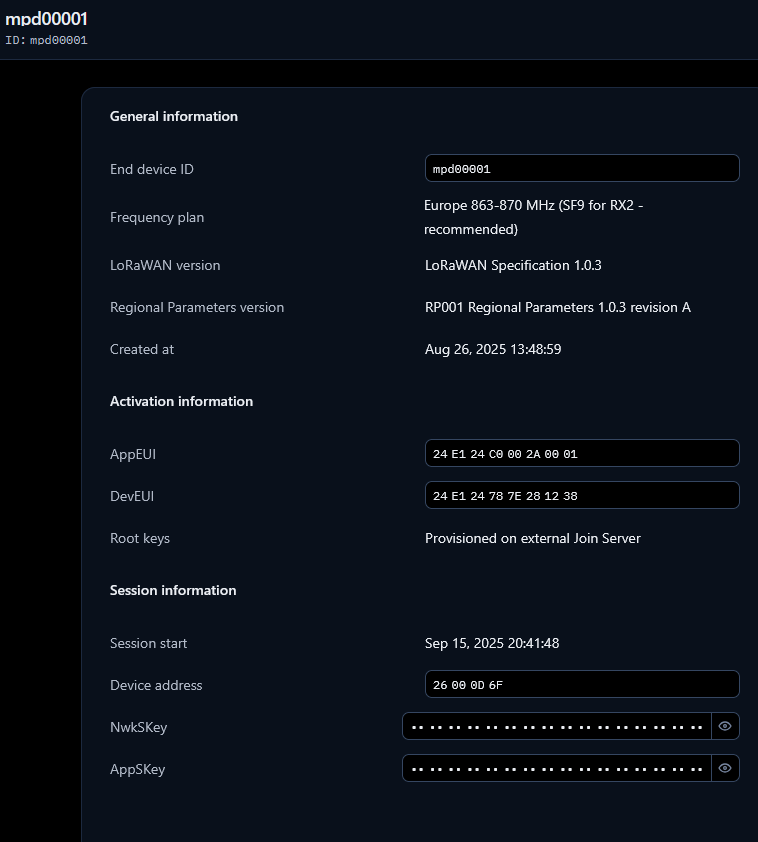758x842 pixels.
Task: Click the Provisioned on external Join Server text
Action: [x=532, y=538]
